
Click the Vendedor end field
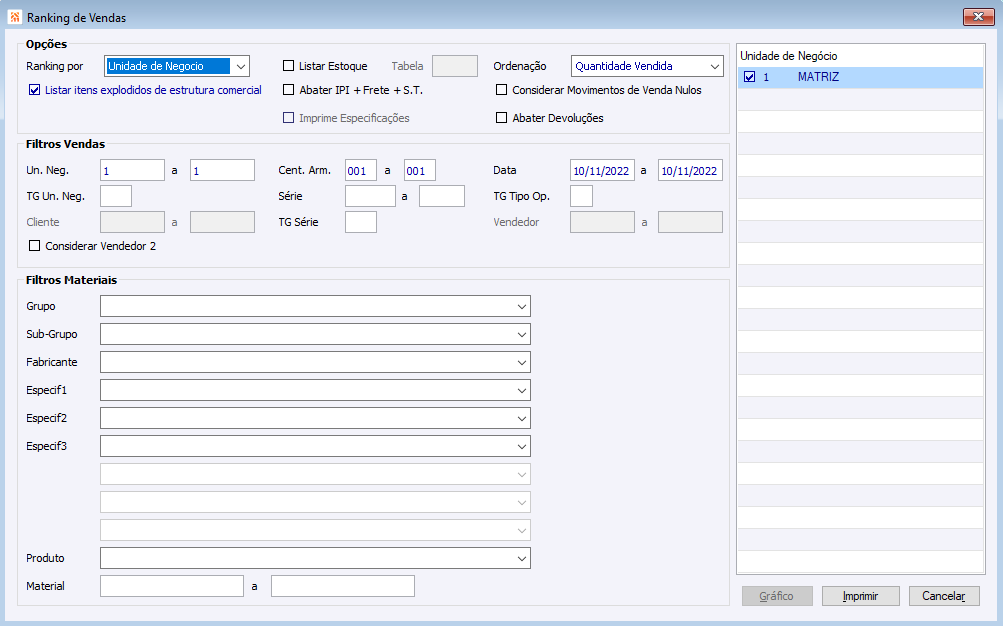[690, 222]
